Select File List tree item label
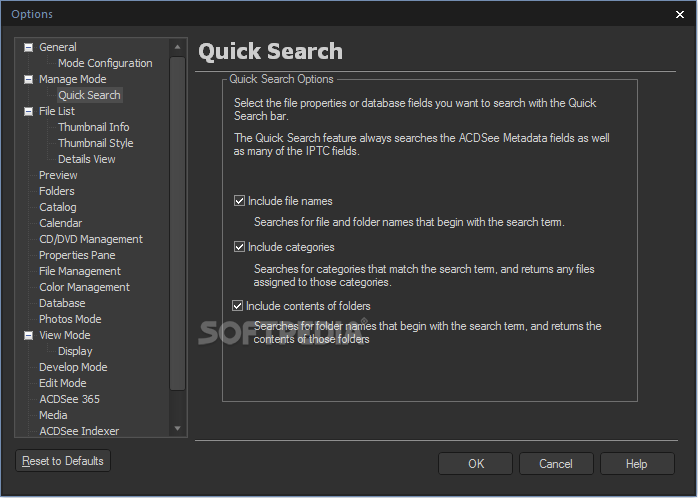The image size is (698, 498). point(57,111)
